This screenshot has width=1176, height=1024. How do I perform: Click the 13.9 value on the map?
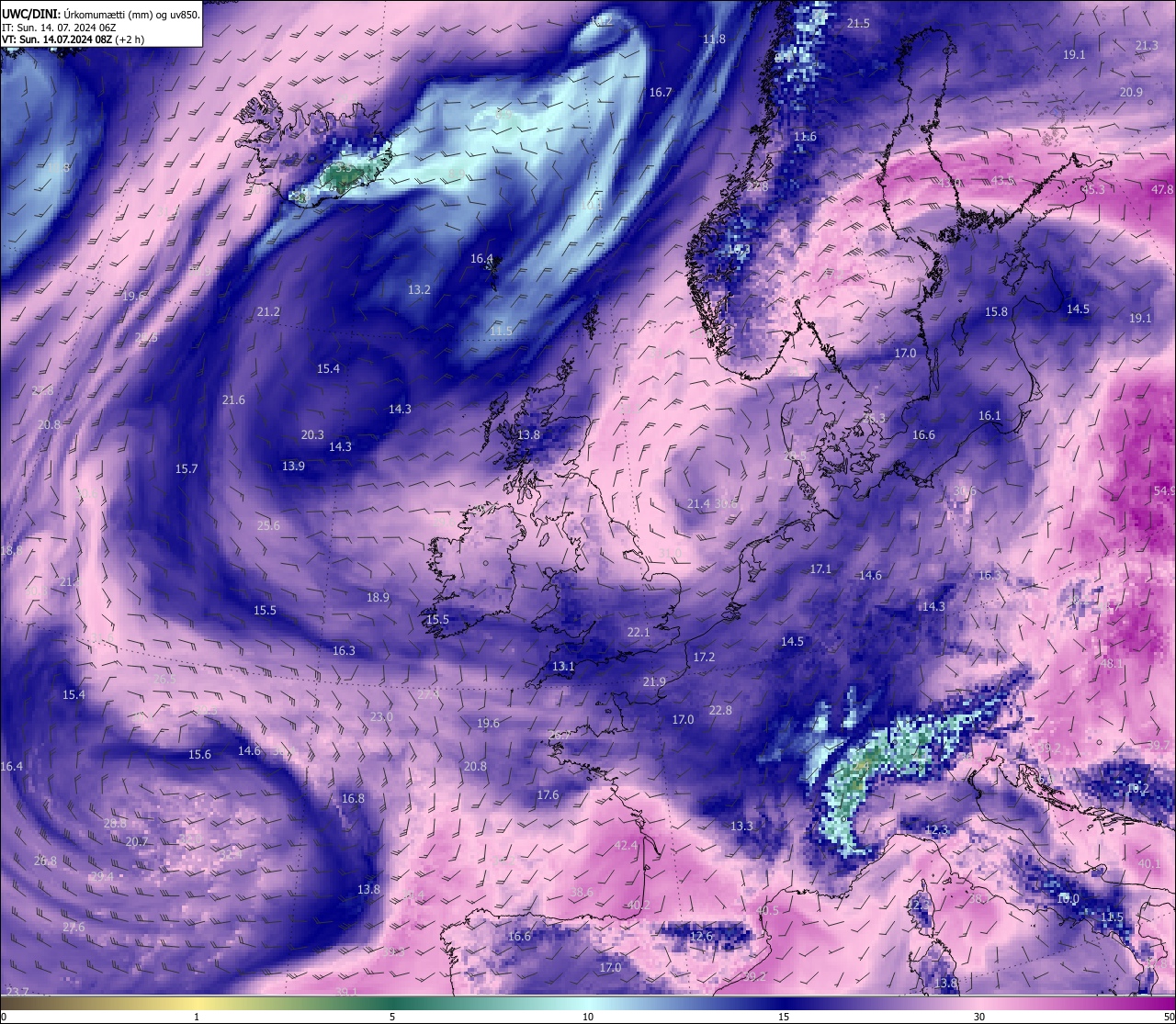click(293, 466)
